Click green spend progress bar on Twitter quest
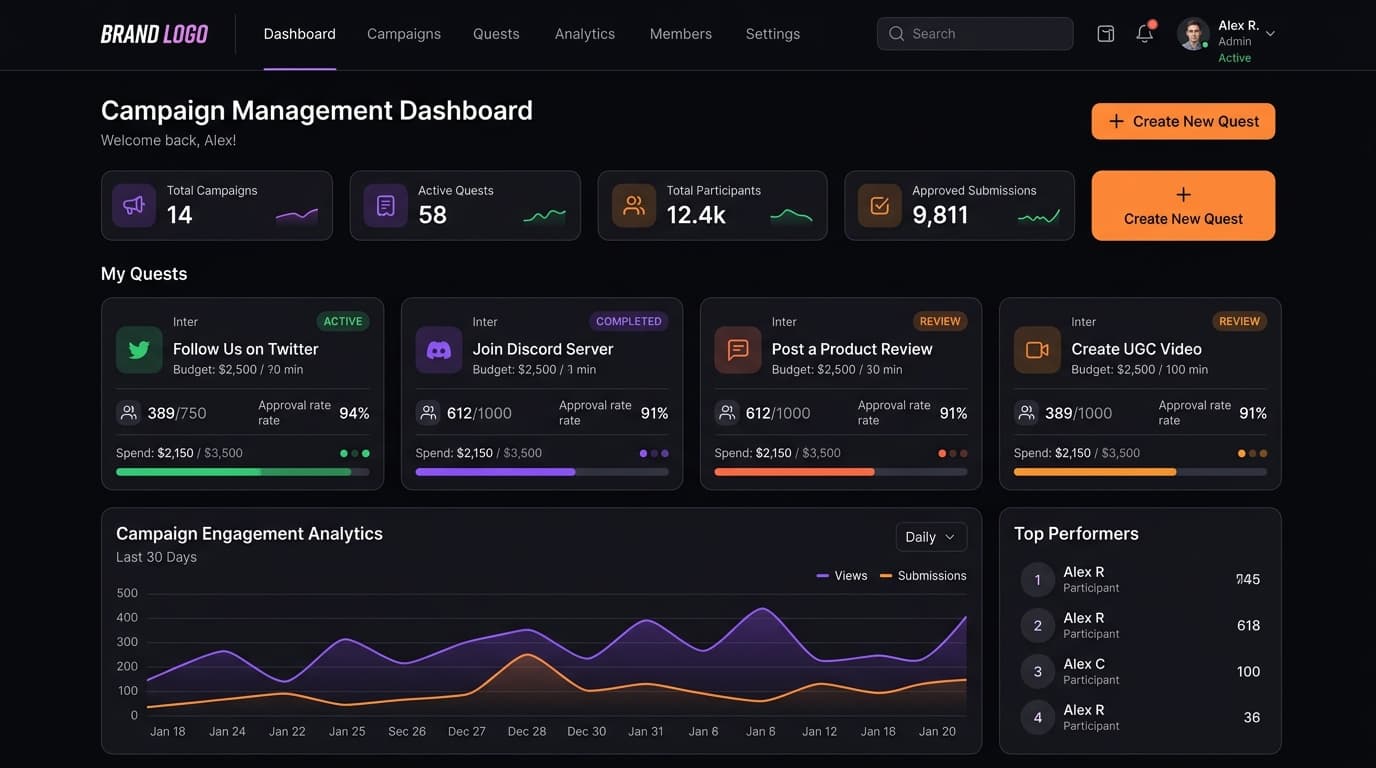This screenshot has width=1376, height=768. coord(243,472)
